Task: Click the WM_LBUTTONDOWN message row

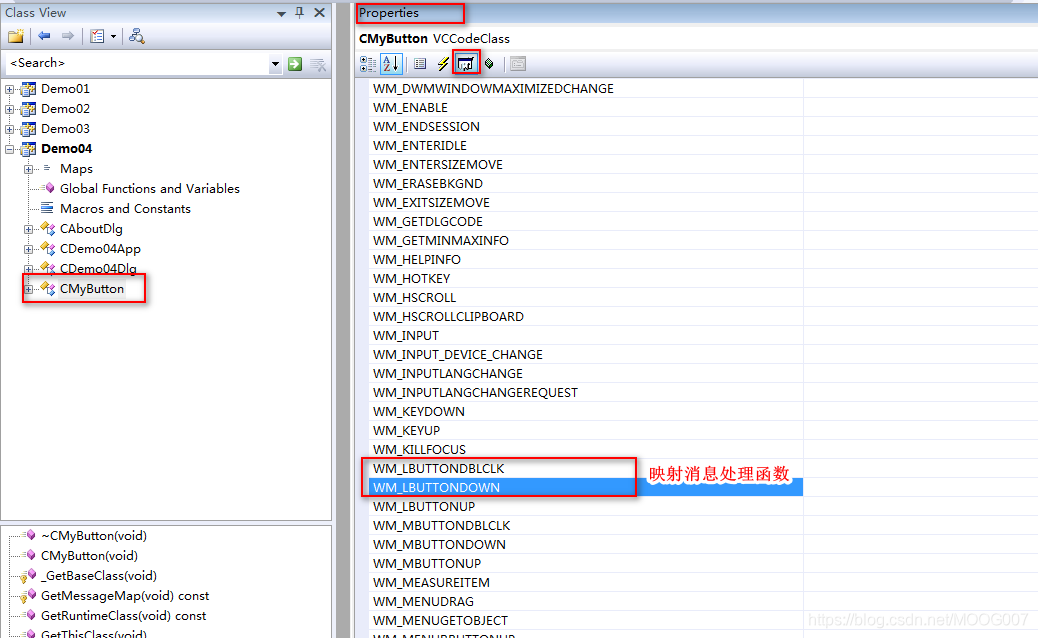Action: click(x=586, y=488)
